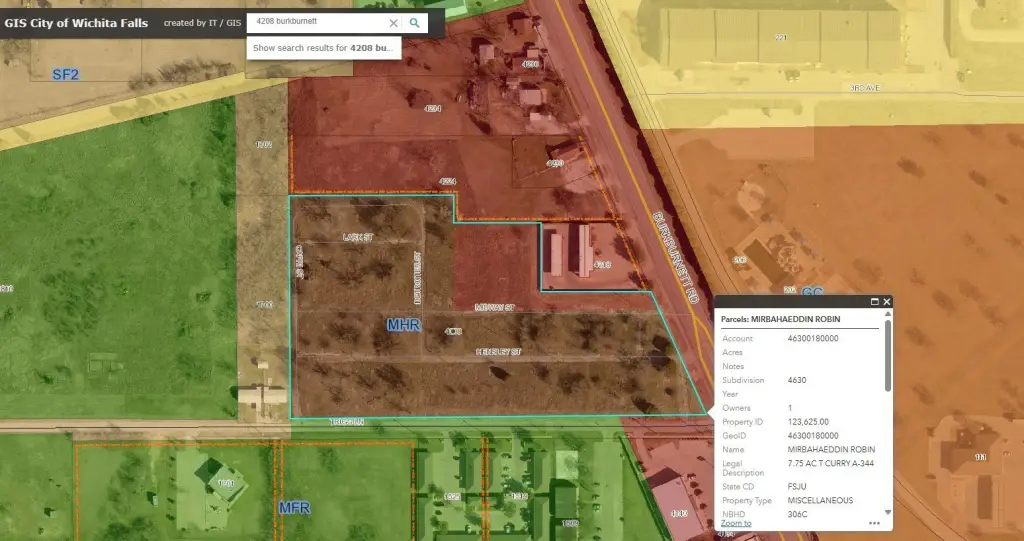1024x541 pixels.
Task: Click the MFR zoning label on map
Action: 295,508
